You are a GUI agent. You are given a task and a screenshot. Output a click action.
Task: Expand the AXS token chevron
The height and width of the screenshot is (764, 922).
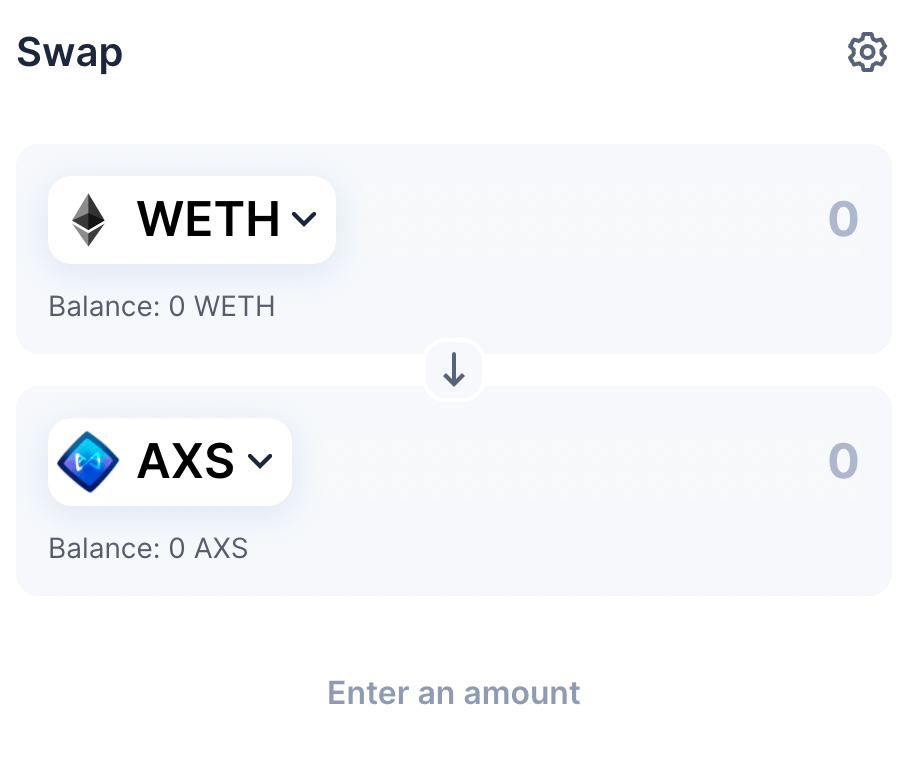(260, 461)
